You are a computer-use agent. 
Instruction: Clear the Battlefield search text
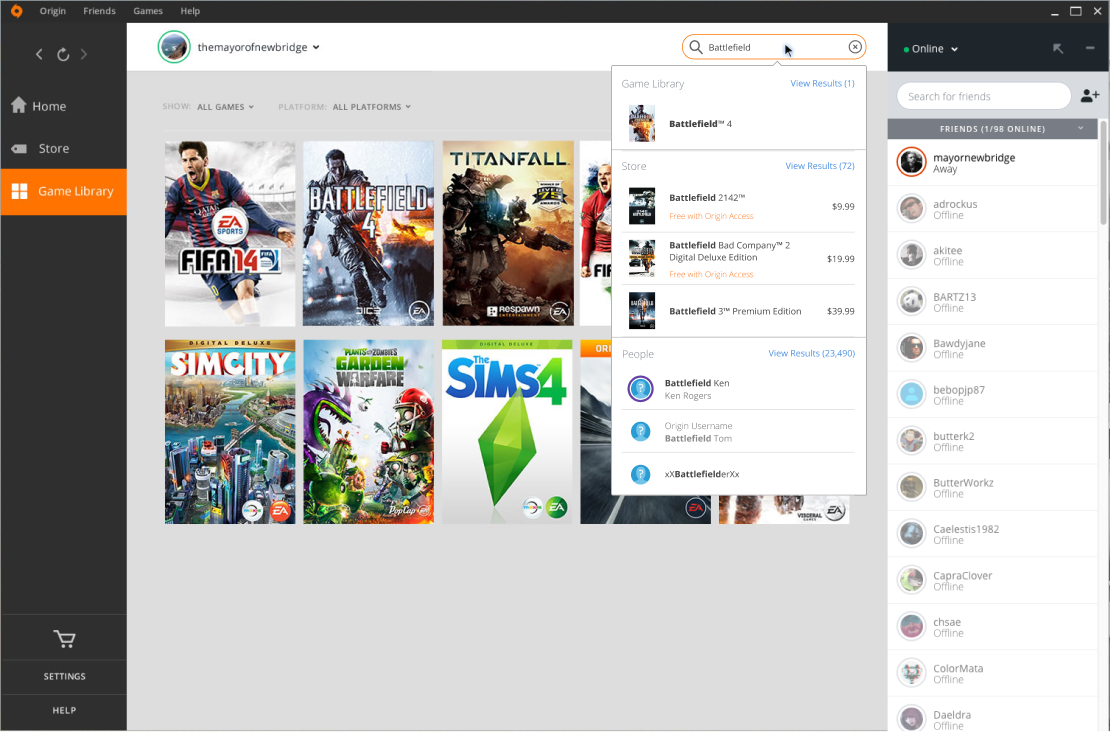click(855, 47)
